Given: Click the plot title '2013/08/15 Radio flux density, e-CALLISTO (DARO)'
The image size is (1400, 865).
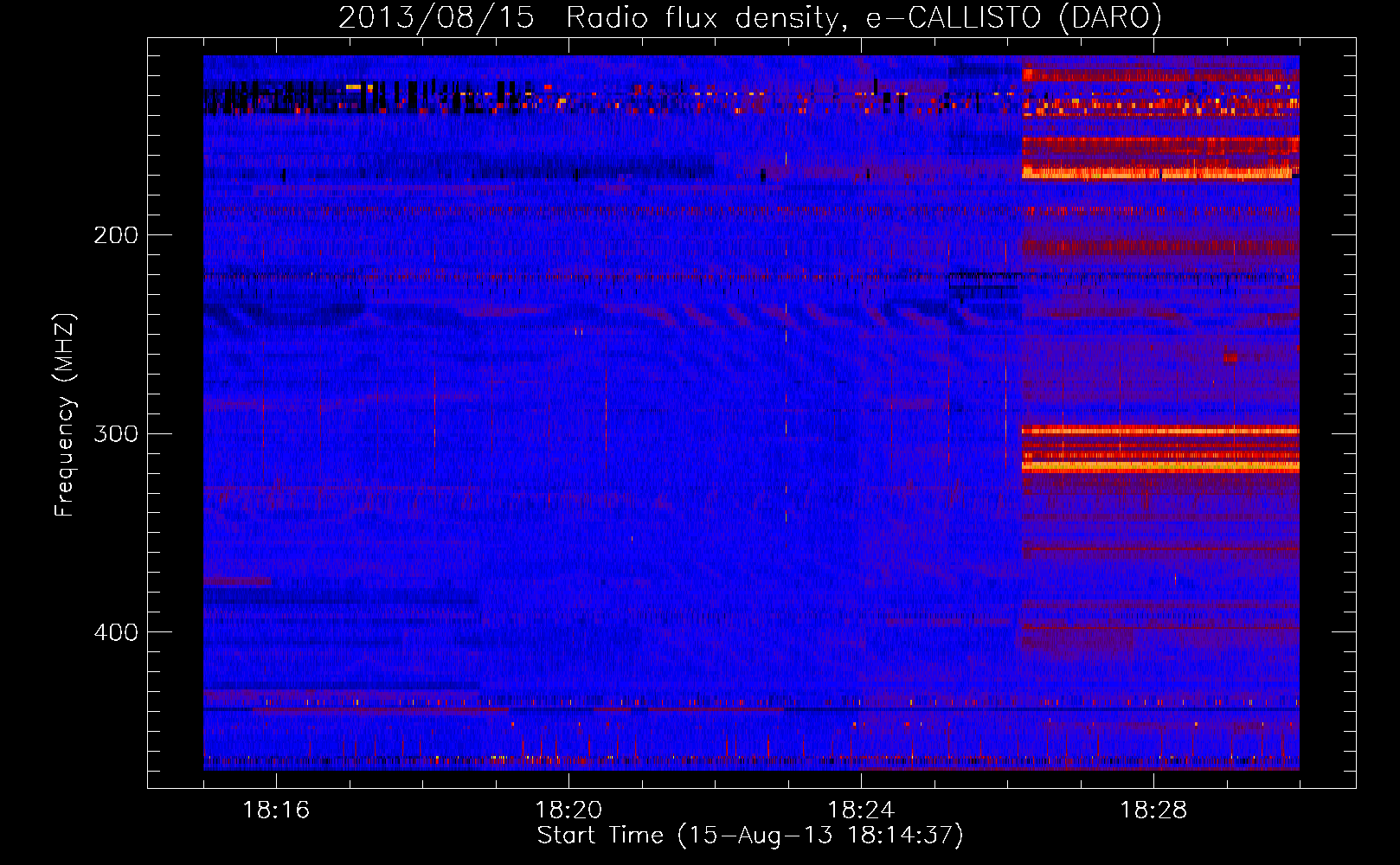Looking at the screenshot, I should [x=750, y=17].
